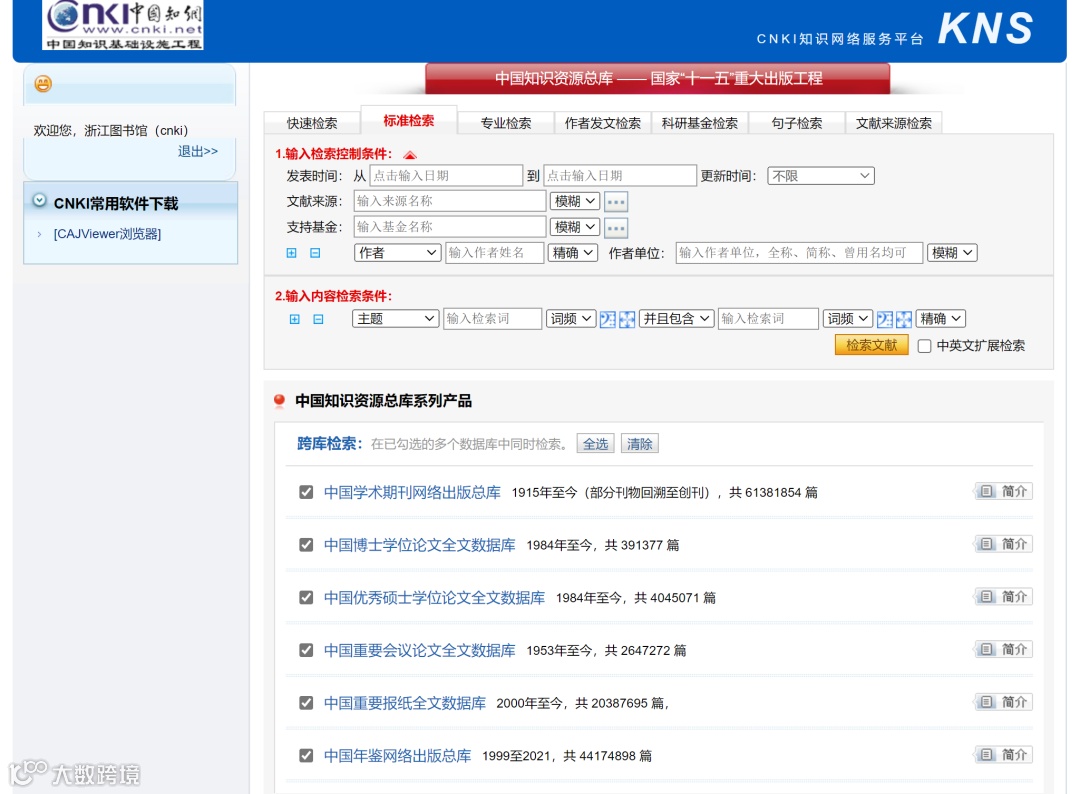The height and width of the screenshot is (794, 1080).
Task: Remove an author row with minus icon
Action: tap(315, 253)
